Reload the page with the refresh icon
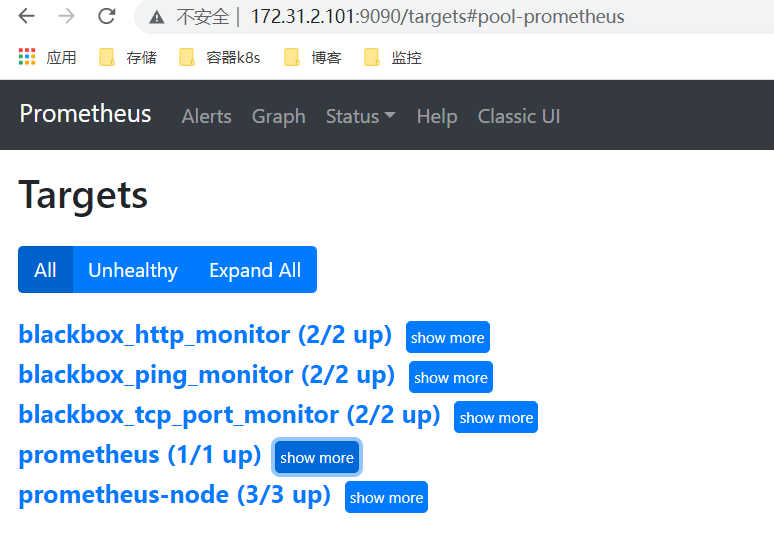 coord(106,16)
